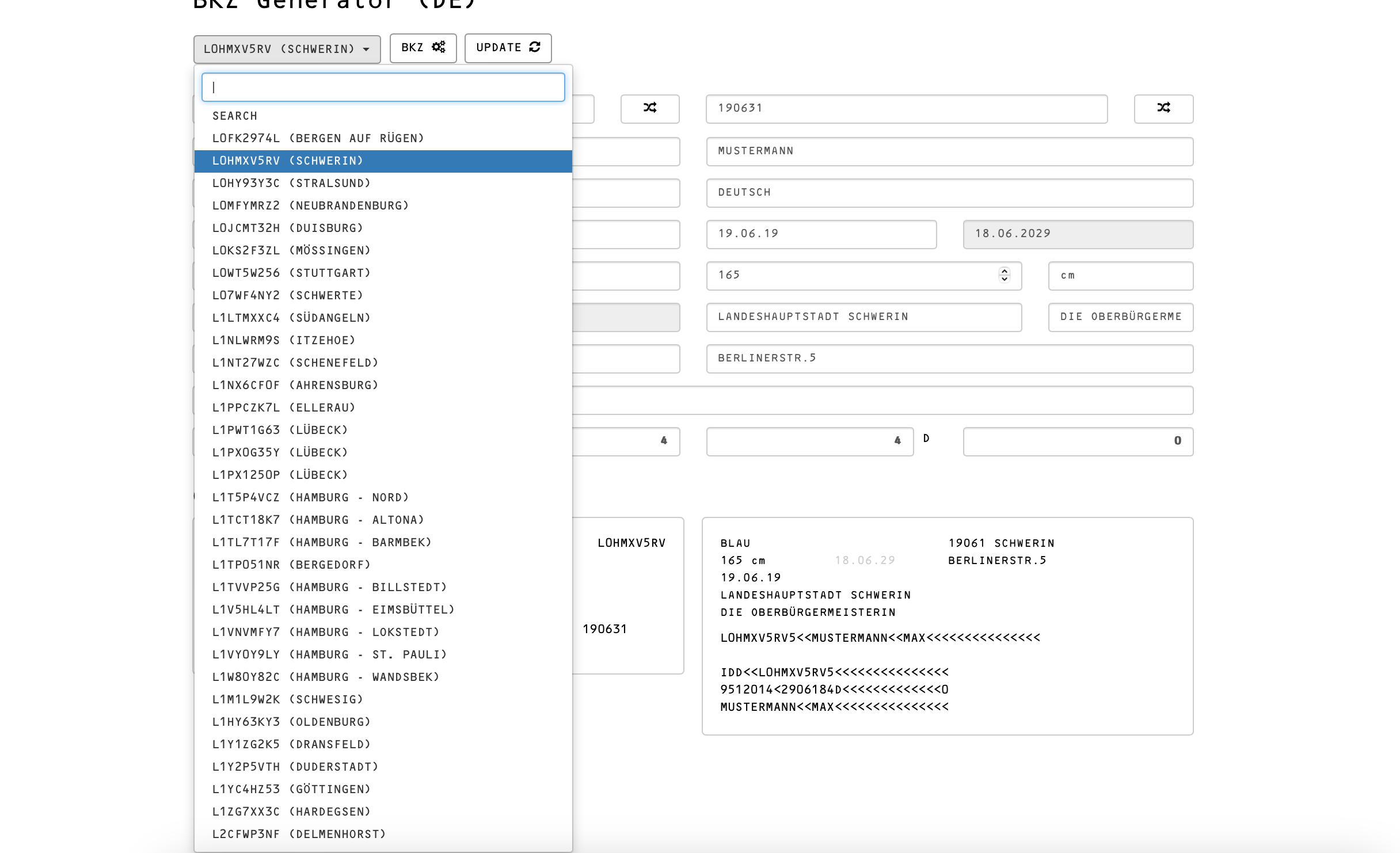The image size is (1400, 853).
Task: Click the 190631 number on the card front
Action: click(604, 629)
